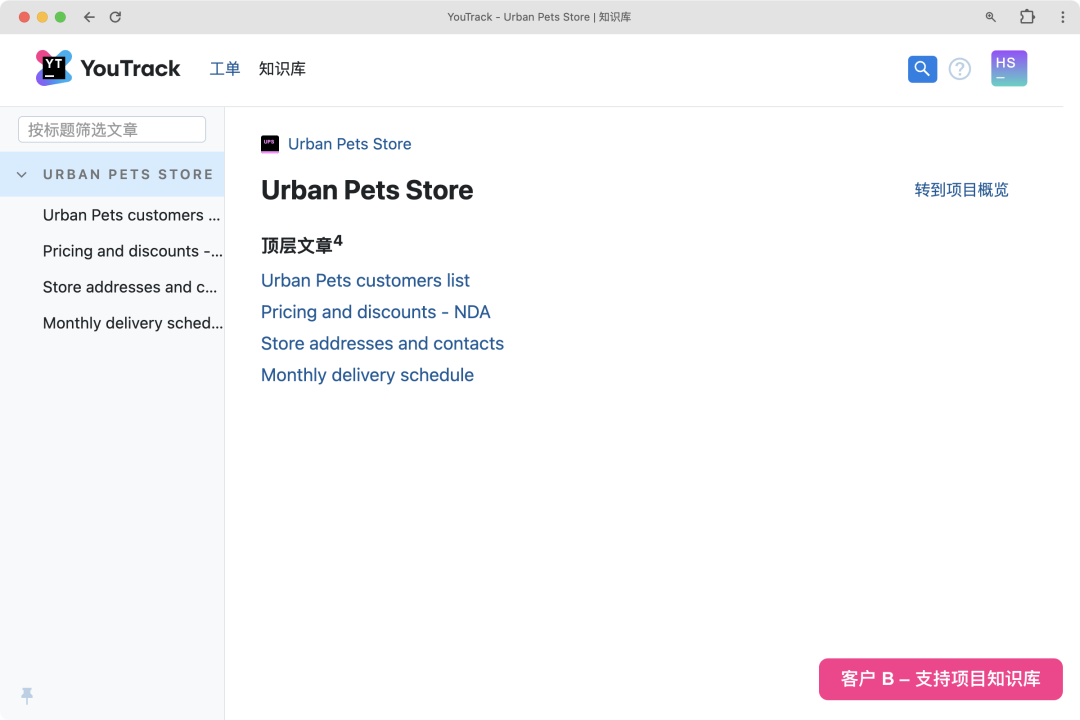Collapse the URBAN PETS STORE tree chevron
The image size is (1080, 720).
[22, 174]
